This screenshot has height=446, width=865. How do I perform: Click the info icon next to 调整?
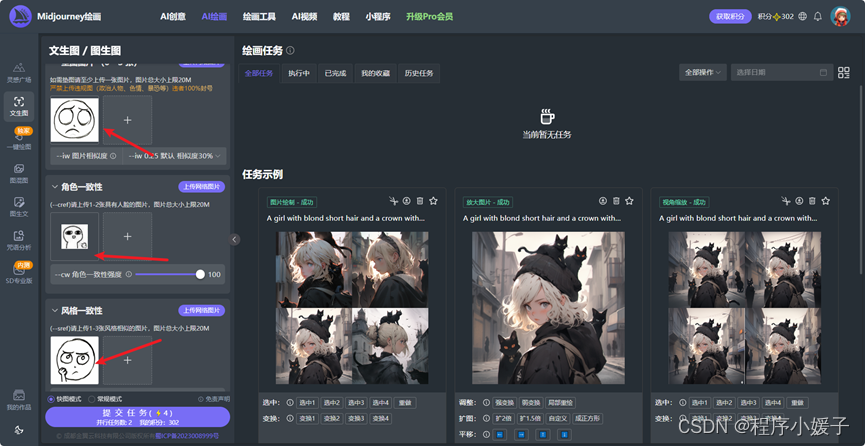click(x=486, y=403)
